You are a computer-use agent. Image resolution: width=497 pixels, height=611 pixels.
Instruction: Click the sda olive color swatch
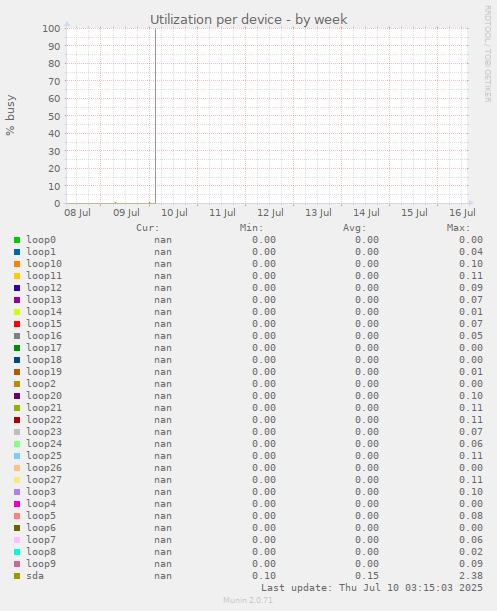(17, 576)
